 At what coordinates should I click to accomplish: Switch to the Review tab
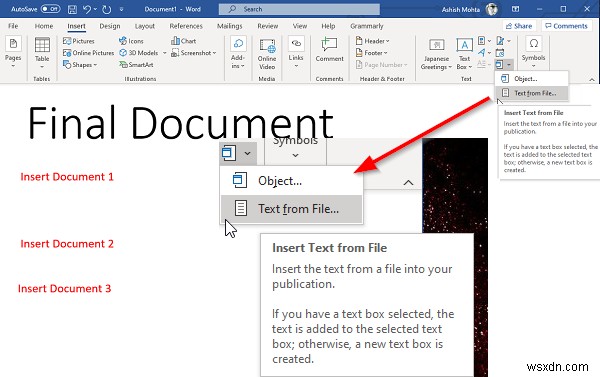coord(267,26)
